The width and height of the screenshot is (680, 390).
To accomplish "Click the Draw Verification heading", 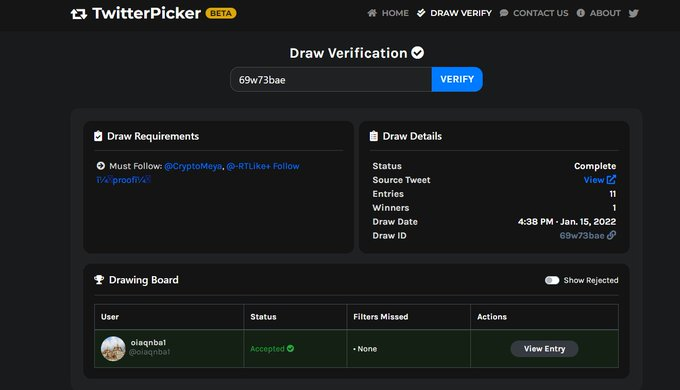I will (348, 53).
